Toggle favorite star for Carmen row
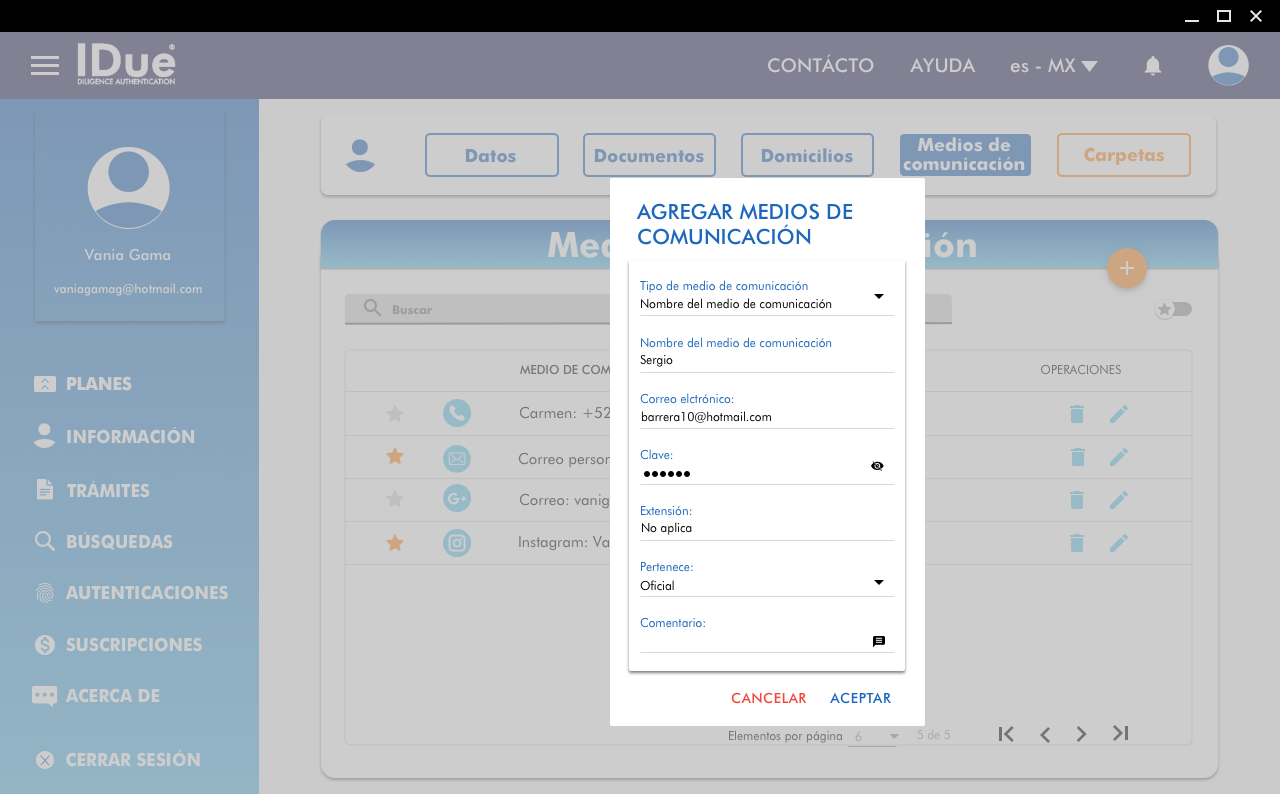 [x=395, y=414]
